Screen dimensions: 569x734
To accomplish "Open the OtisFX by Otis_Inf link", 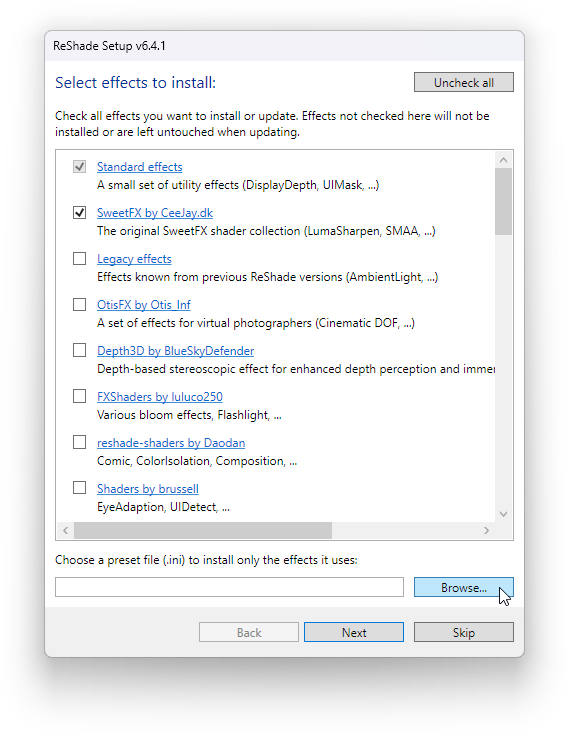I will (x=144, y=305).
